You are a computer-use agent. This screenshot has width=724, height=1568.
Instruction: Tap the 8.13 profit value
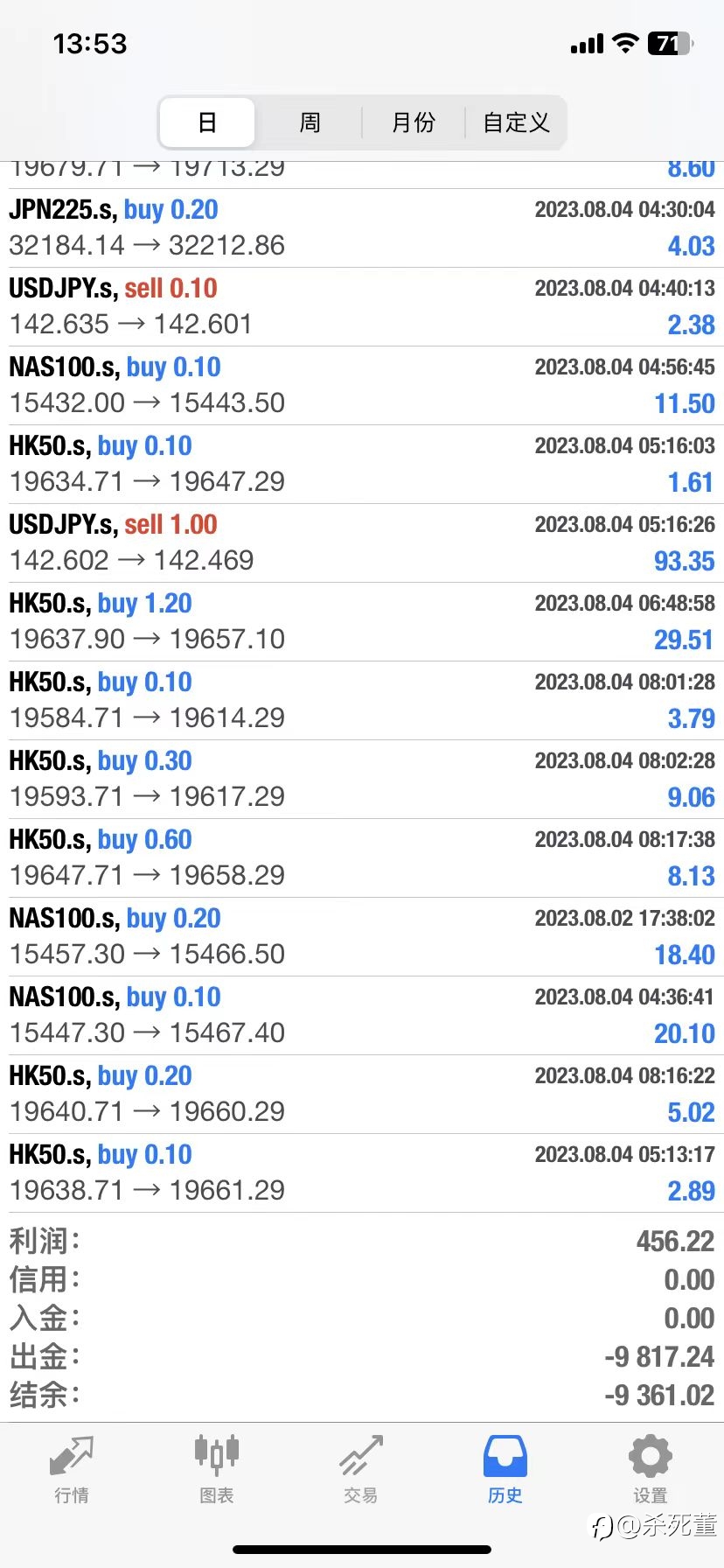click(692, 876)
